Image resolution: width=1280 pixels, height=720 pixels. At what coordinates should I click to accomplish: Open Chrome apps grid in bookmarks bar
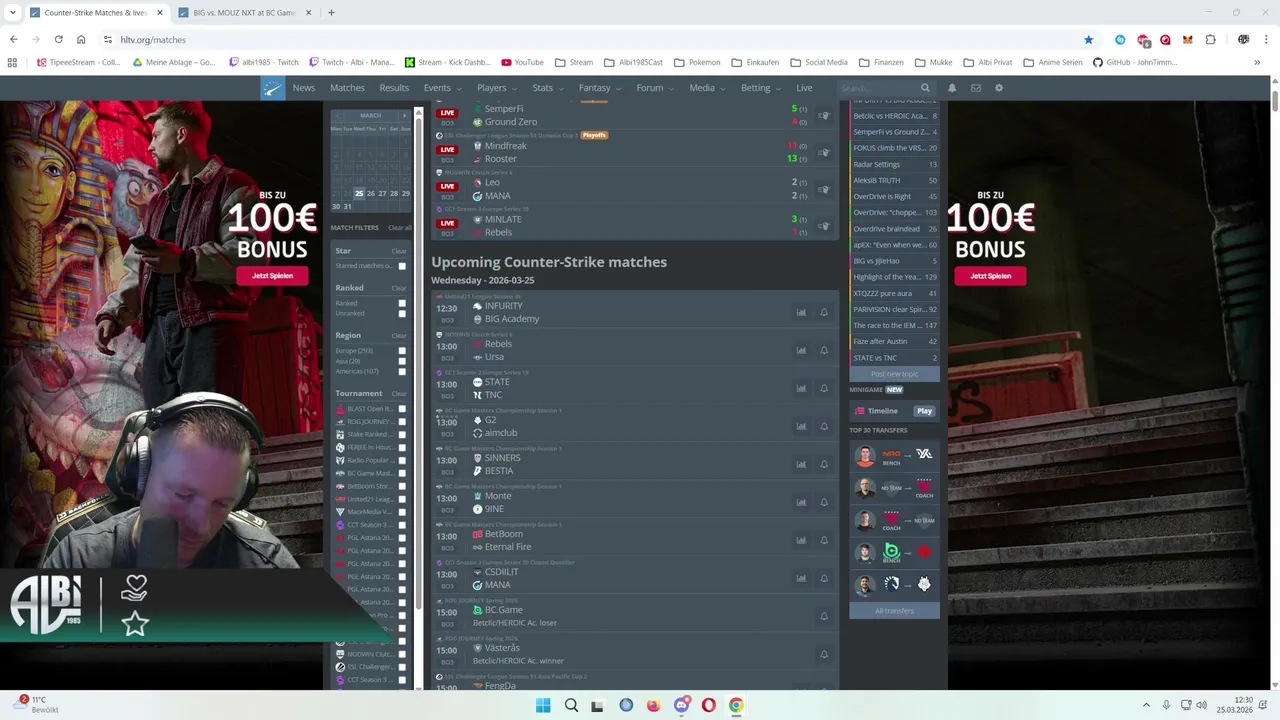(12, 62)
